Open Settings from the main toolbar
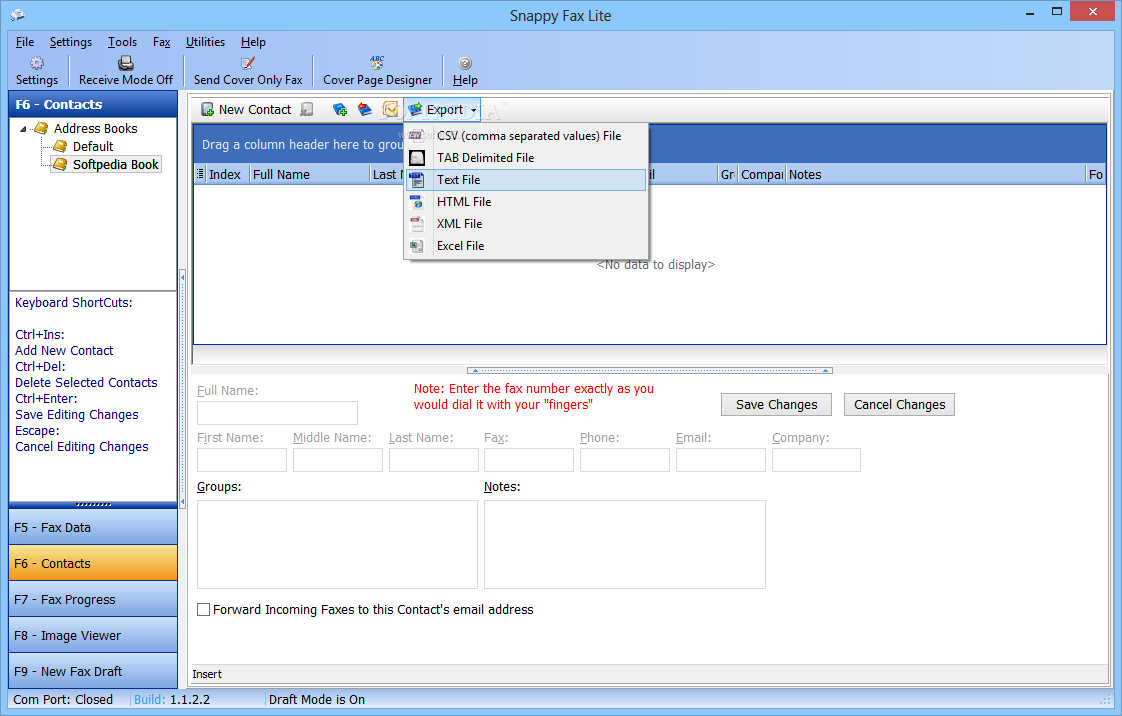1122x716 pixels. tap(36, 72)
